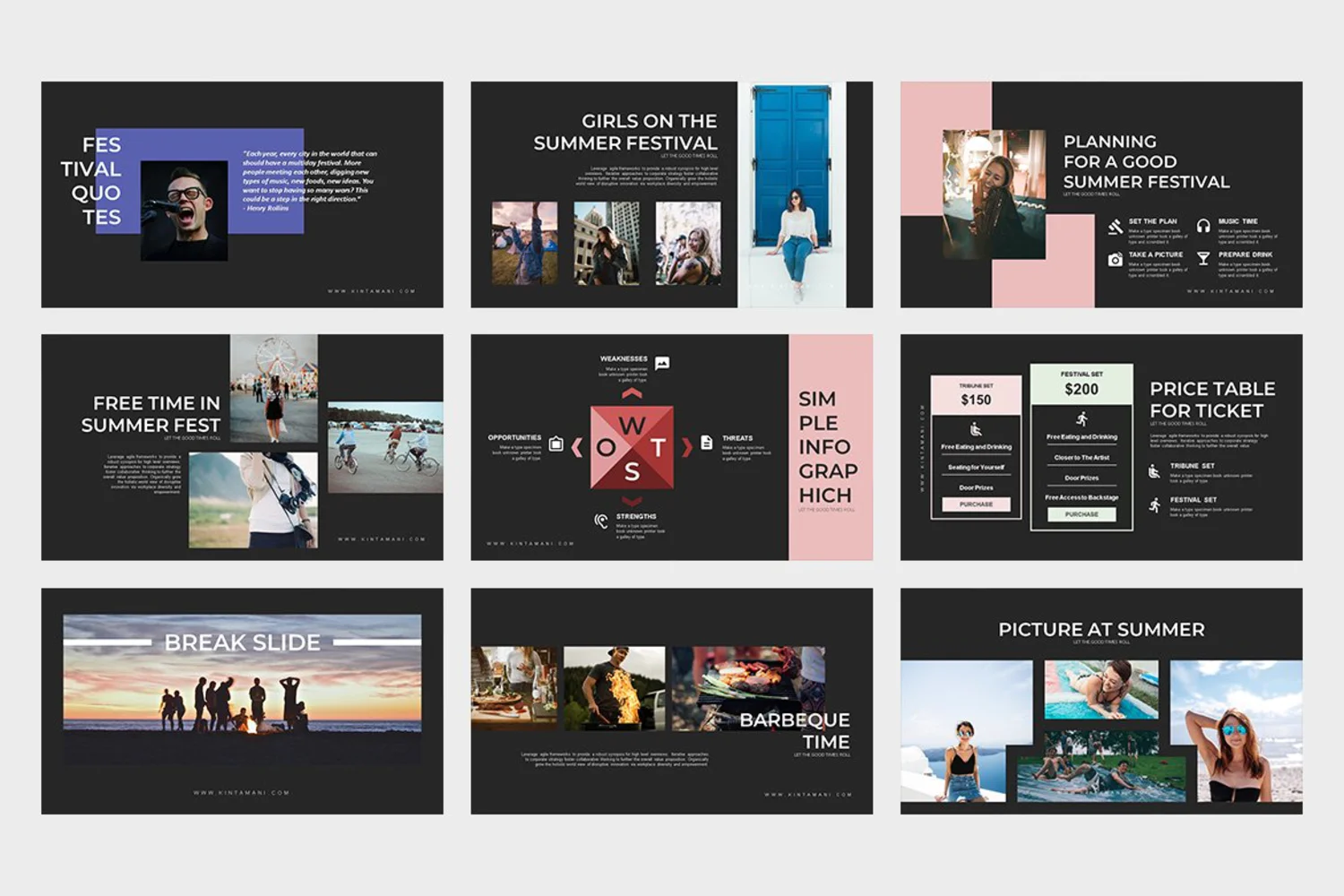The height and width of the screenshot is (896, 1344).
Task: Open the Festival Quotes slide
Action: [x=242, y=194]
